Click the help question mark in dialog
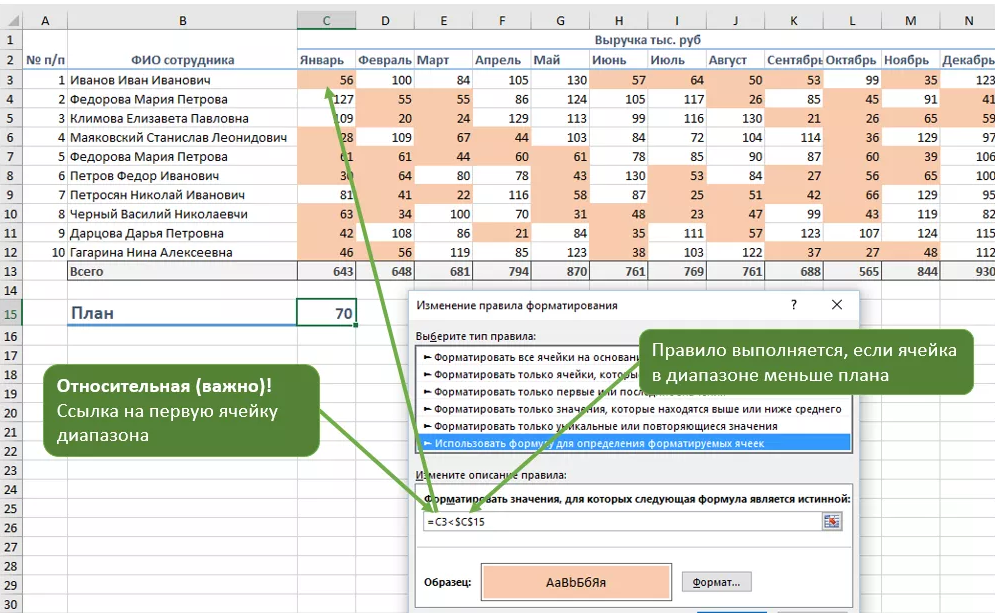Image resolution: width=995 pixels, height=613 pixels. pos(793,305)
